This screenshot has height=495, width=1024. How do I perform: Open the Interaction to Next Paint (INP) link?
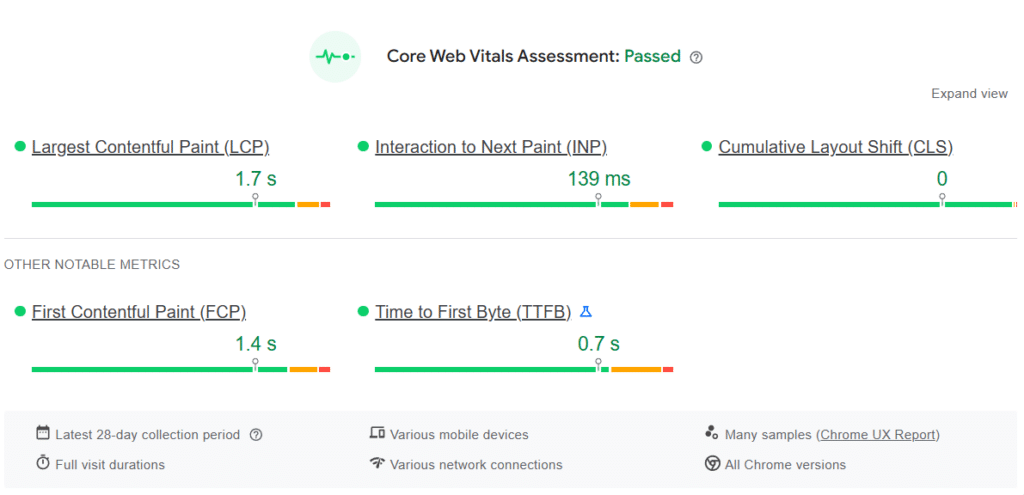[491, 147]
